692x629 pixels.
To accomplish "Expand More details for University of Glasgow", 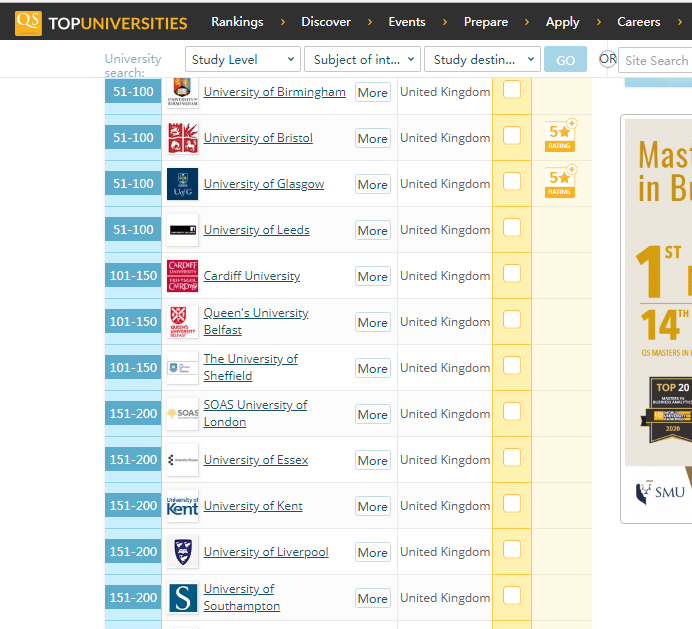I will [373, 184].
